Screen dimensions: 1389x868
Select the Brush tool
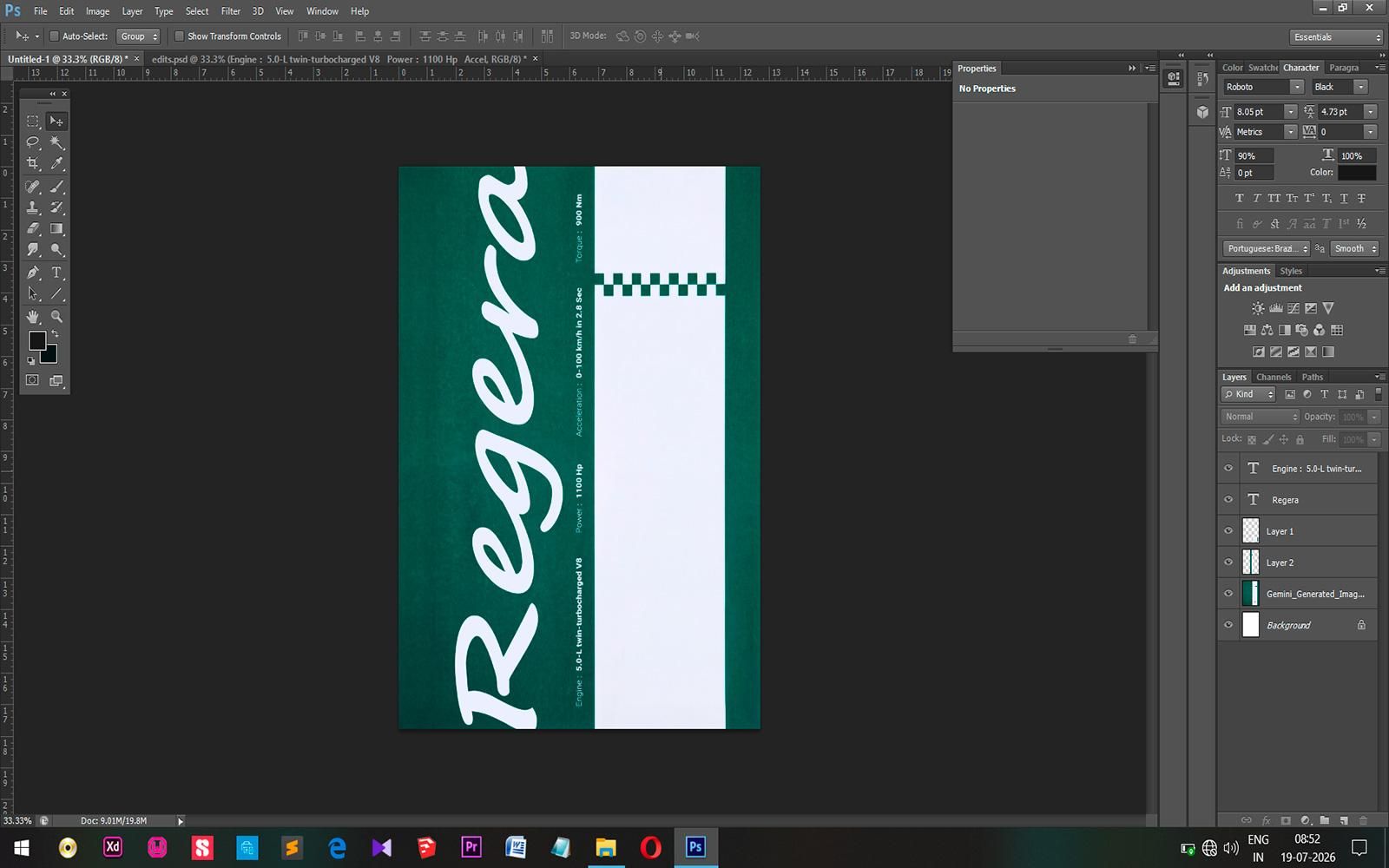click(56, 187)
